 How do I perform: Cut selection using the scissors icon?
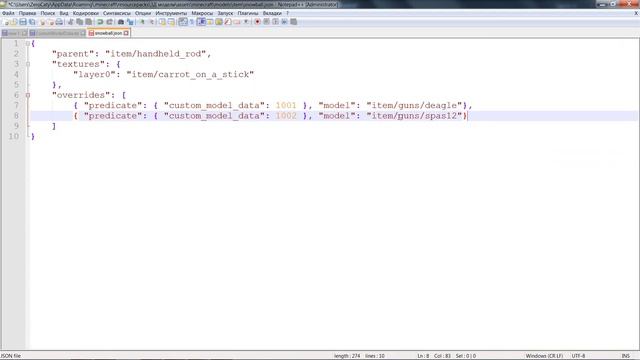click(70, 22)
